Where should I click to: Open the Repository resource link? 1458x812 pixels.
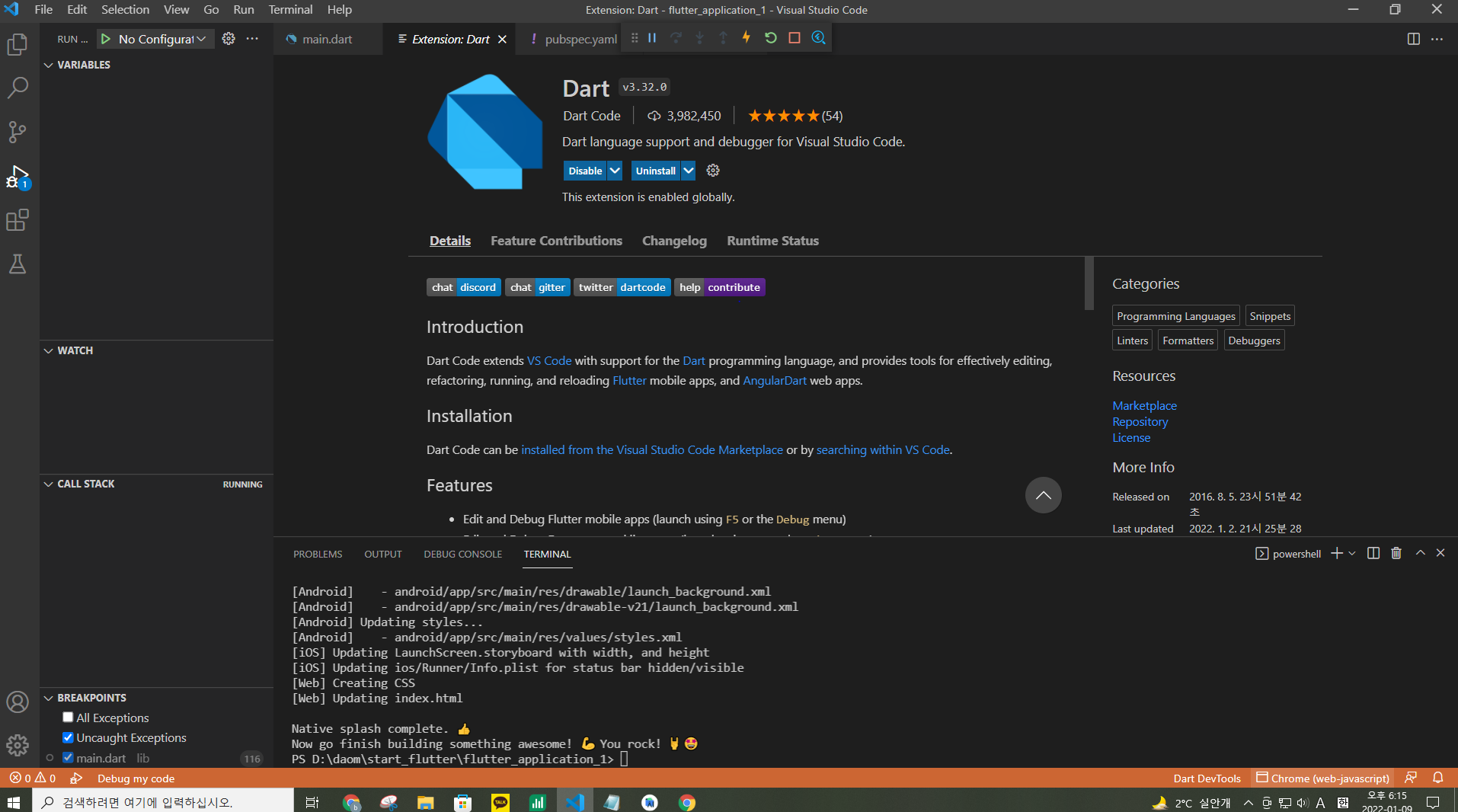[x=1140, y=421]
